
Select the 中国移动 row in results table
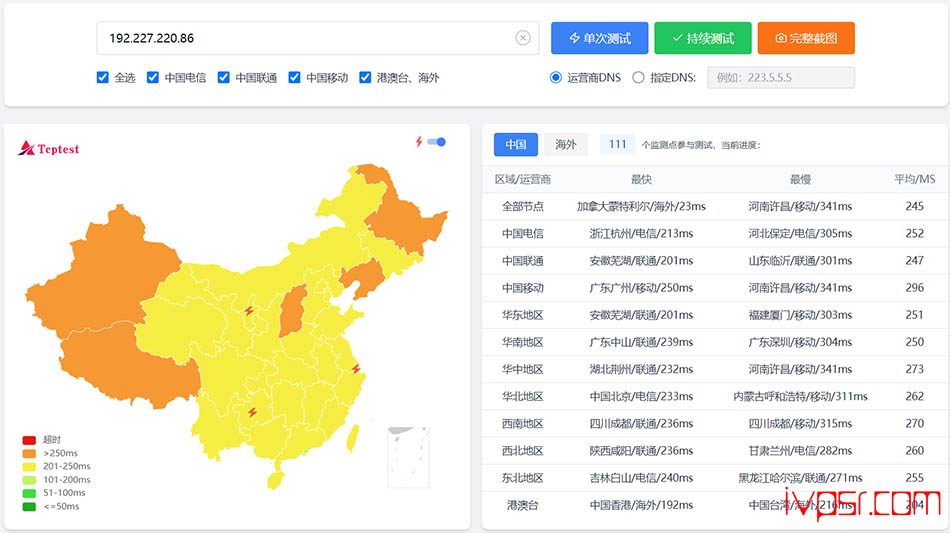[715, 288]
